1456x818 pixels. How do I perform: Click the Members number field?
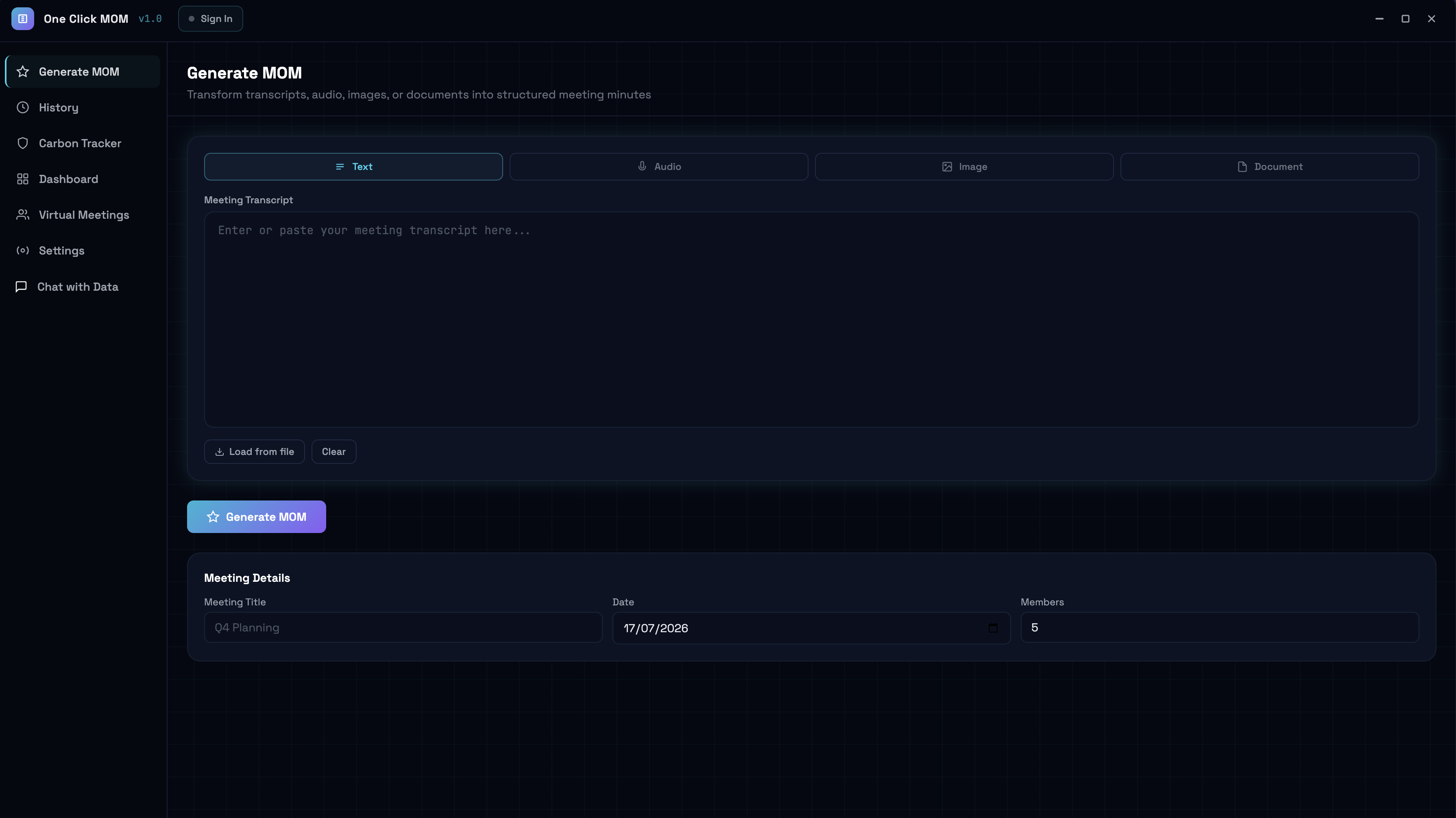1220,627
